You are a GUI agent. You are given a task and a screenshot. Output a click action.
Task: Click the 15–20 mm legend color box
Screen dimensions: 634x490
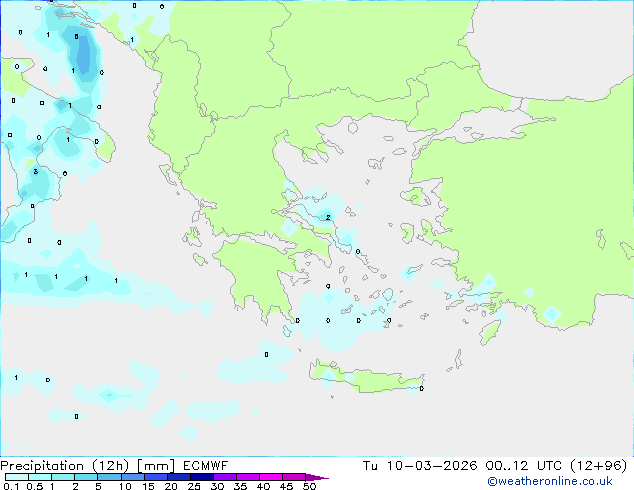155,477
